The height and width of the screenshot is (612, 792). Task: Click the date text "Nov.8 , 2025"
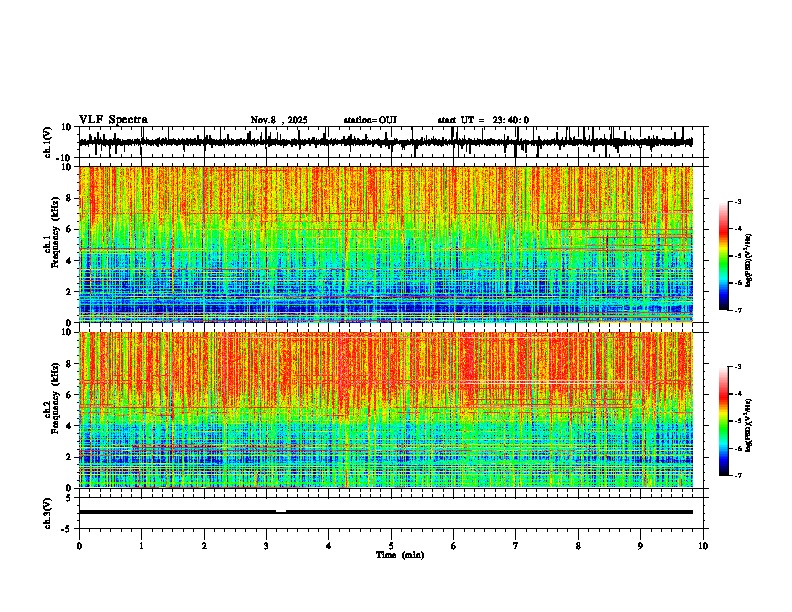279,120
